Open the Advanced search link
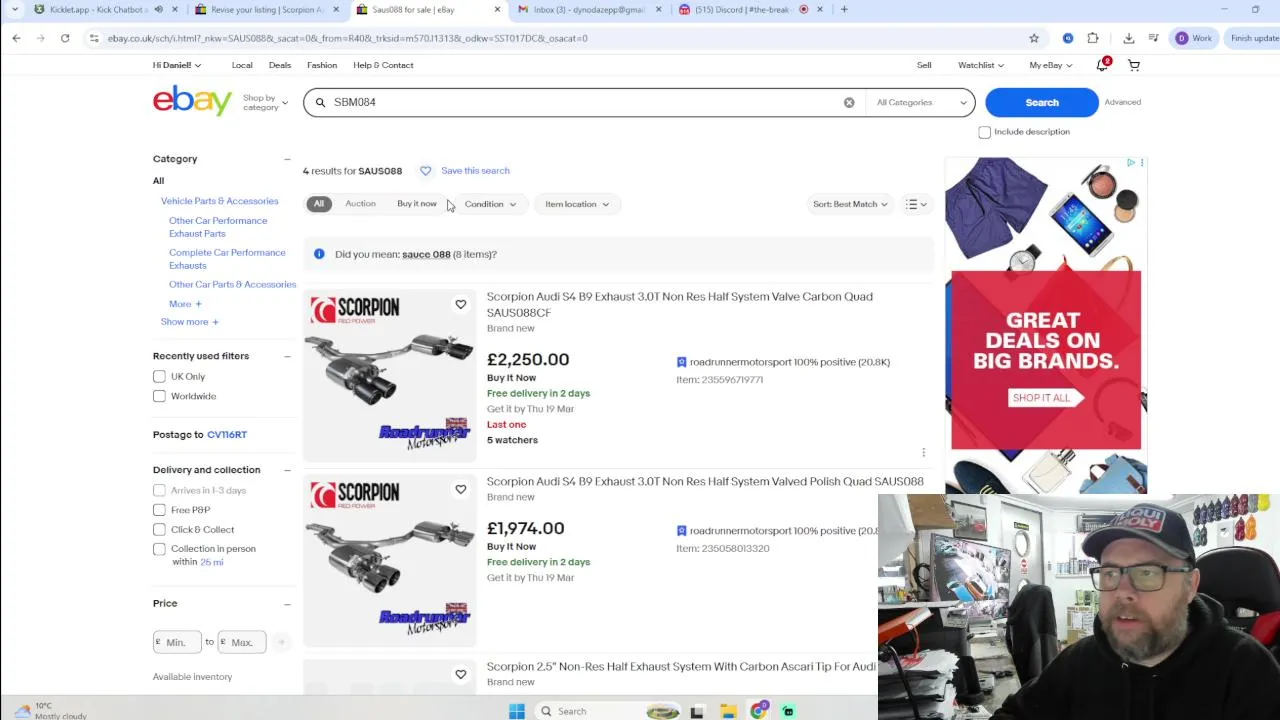Viewport: 1280px width, 720px height. [1122, 102]
